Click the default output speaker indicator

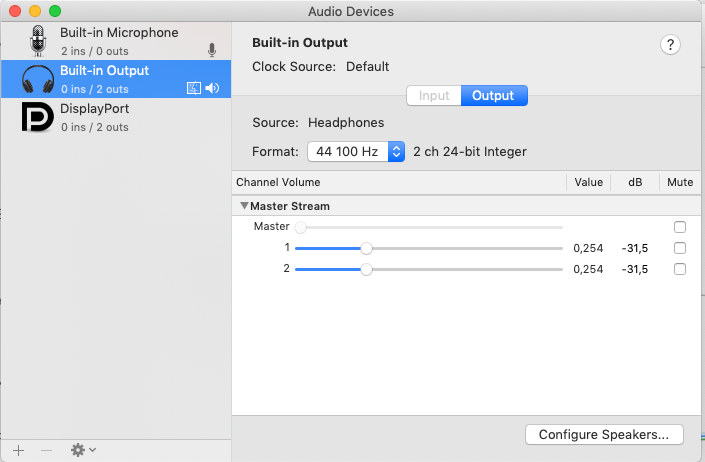pos(212,88)
